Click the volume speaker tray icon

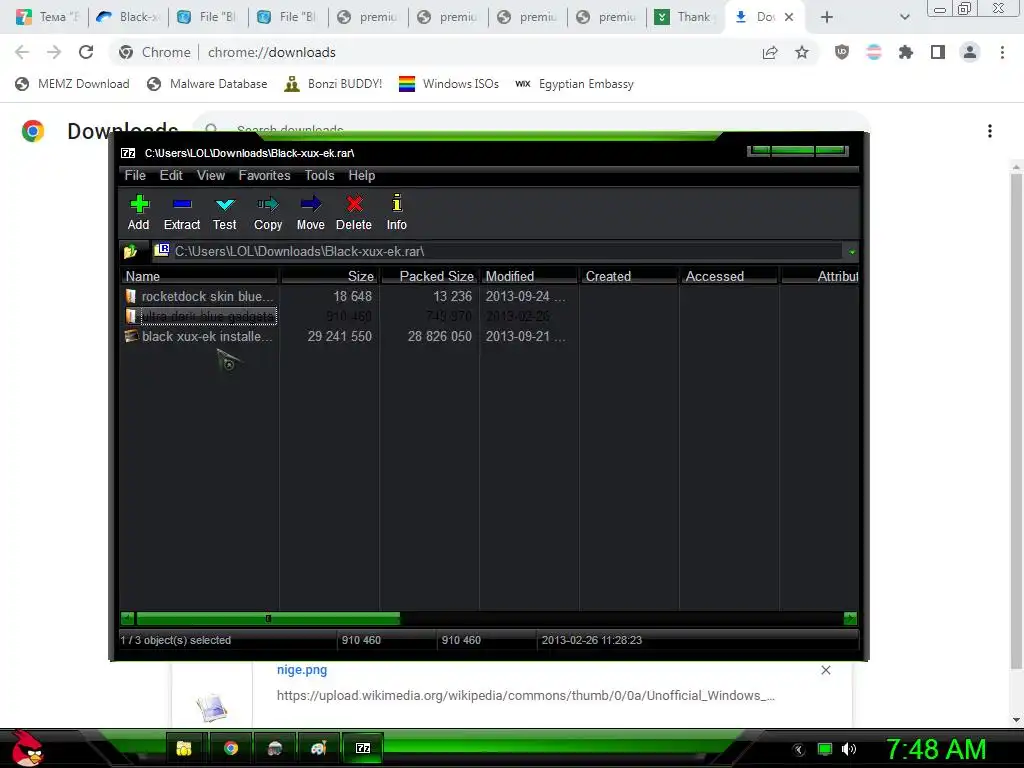[x=849, y=749]
